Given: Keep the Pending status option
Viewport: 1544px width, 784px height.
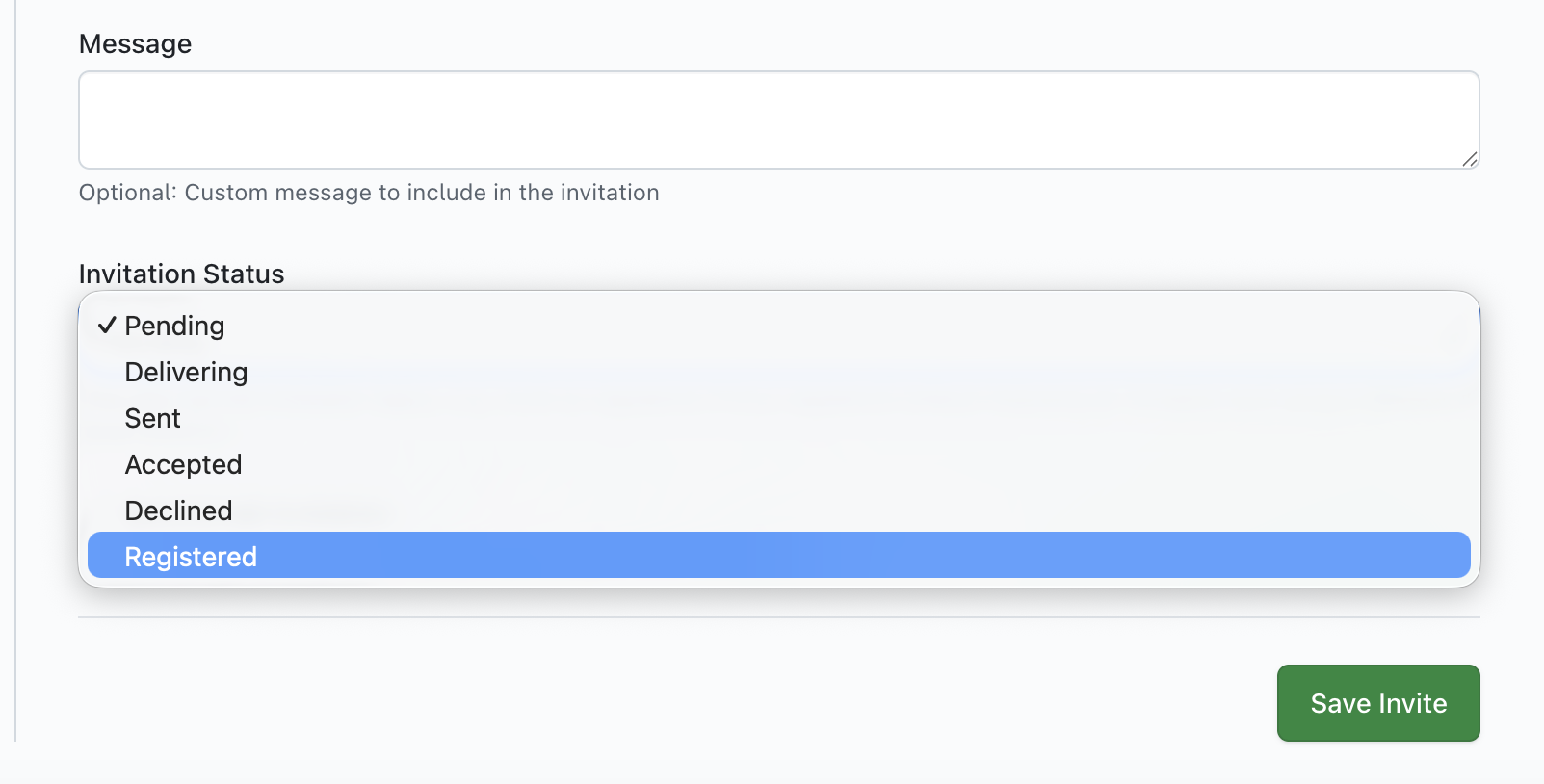Looking at the screenshot, I should (x=175, y=326).
